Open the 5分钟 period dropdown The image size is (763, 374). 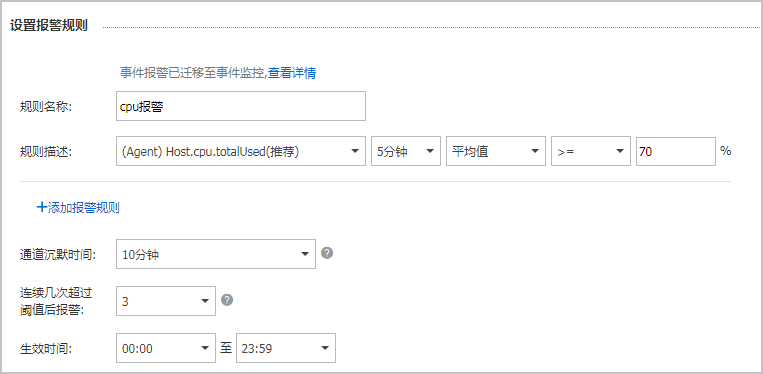[x=406, y=151]
